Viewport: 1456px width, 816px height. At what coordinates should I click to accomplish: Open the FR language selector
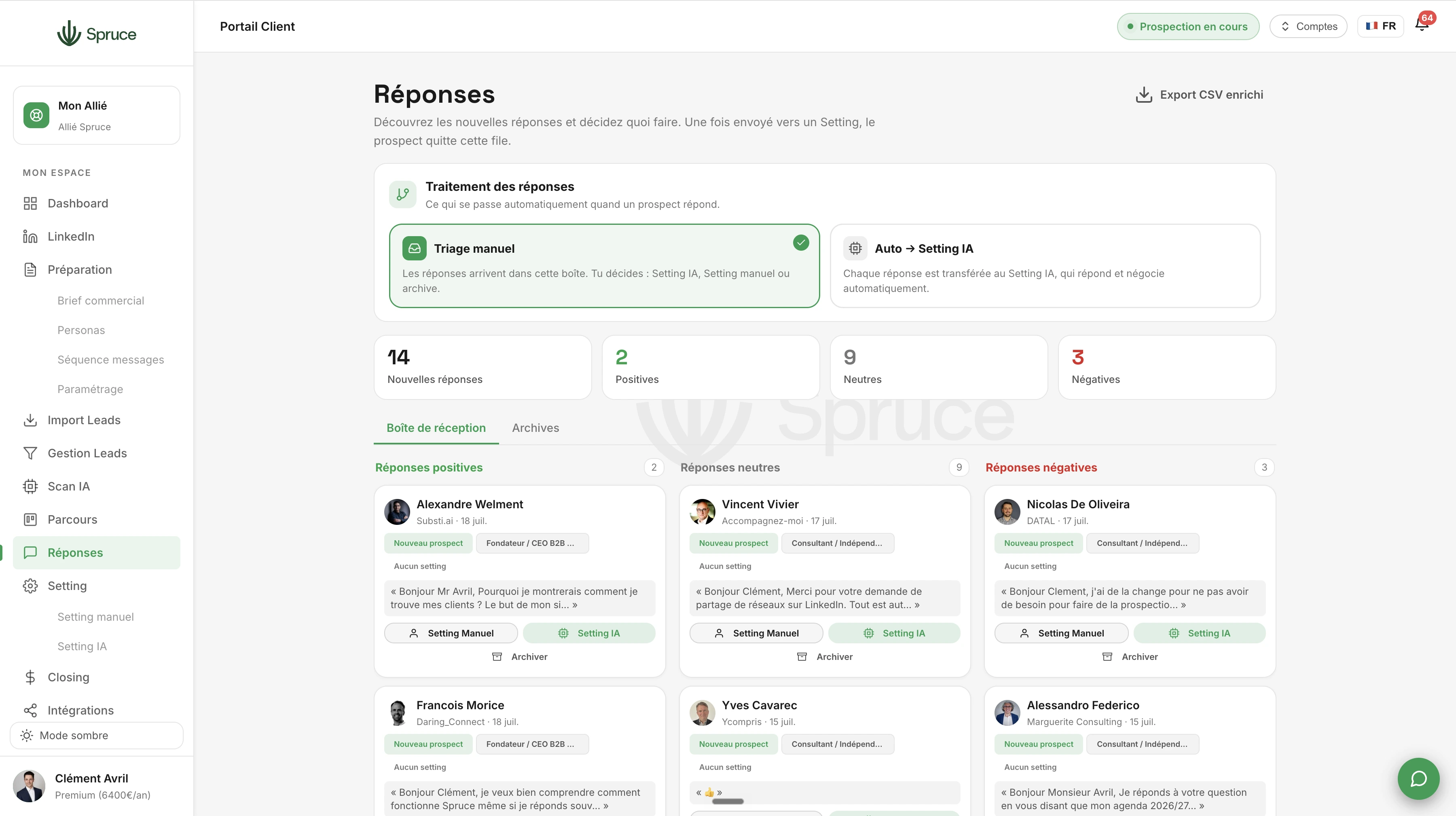pyautogui.click(x=1381, y=26)
